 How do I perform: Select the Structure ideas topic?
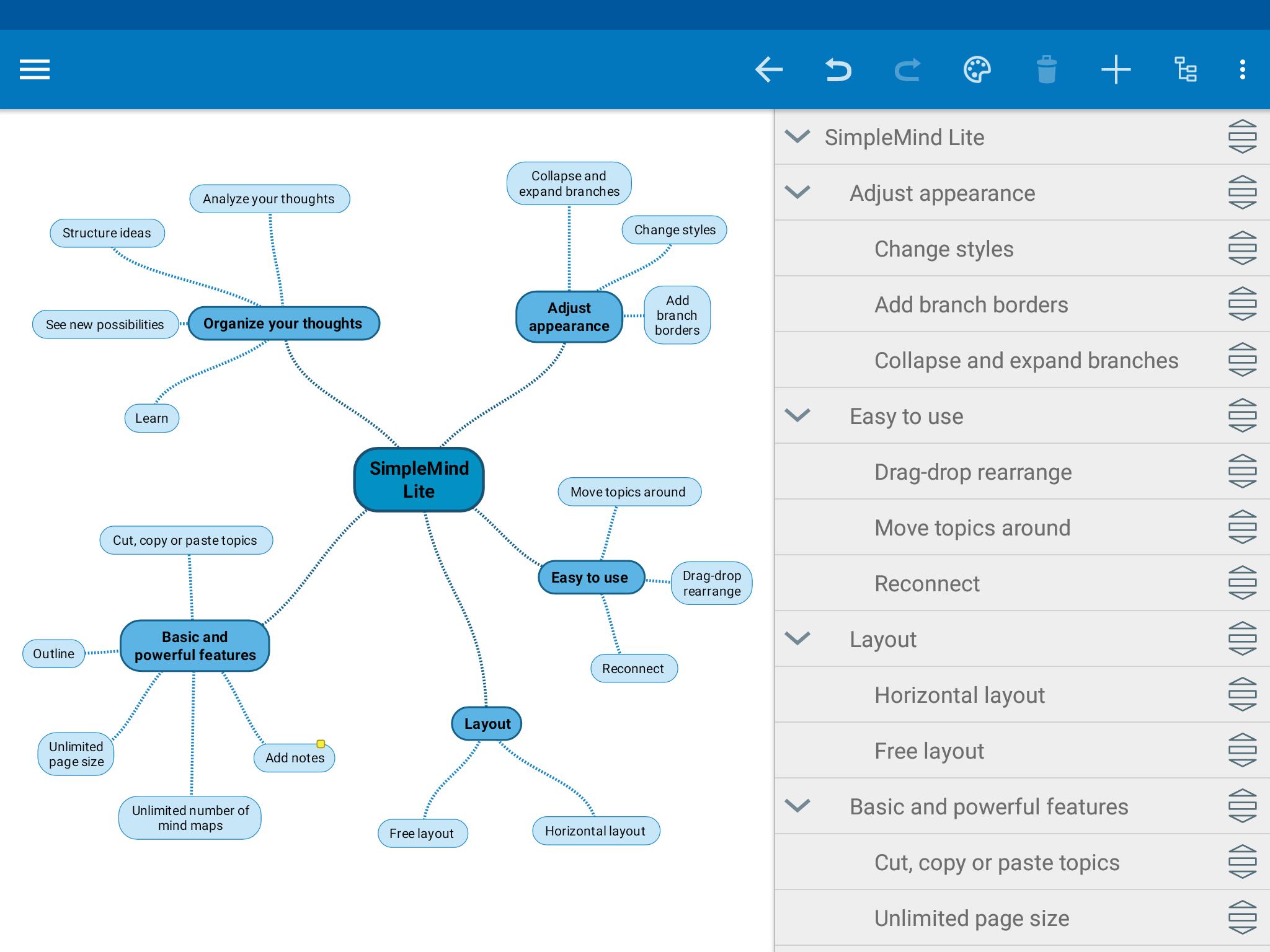click(x=107, y=233)
